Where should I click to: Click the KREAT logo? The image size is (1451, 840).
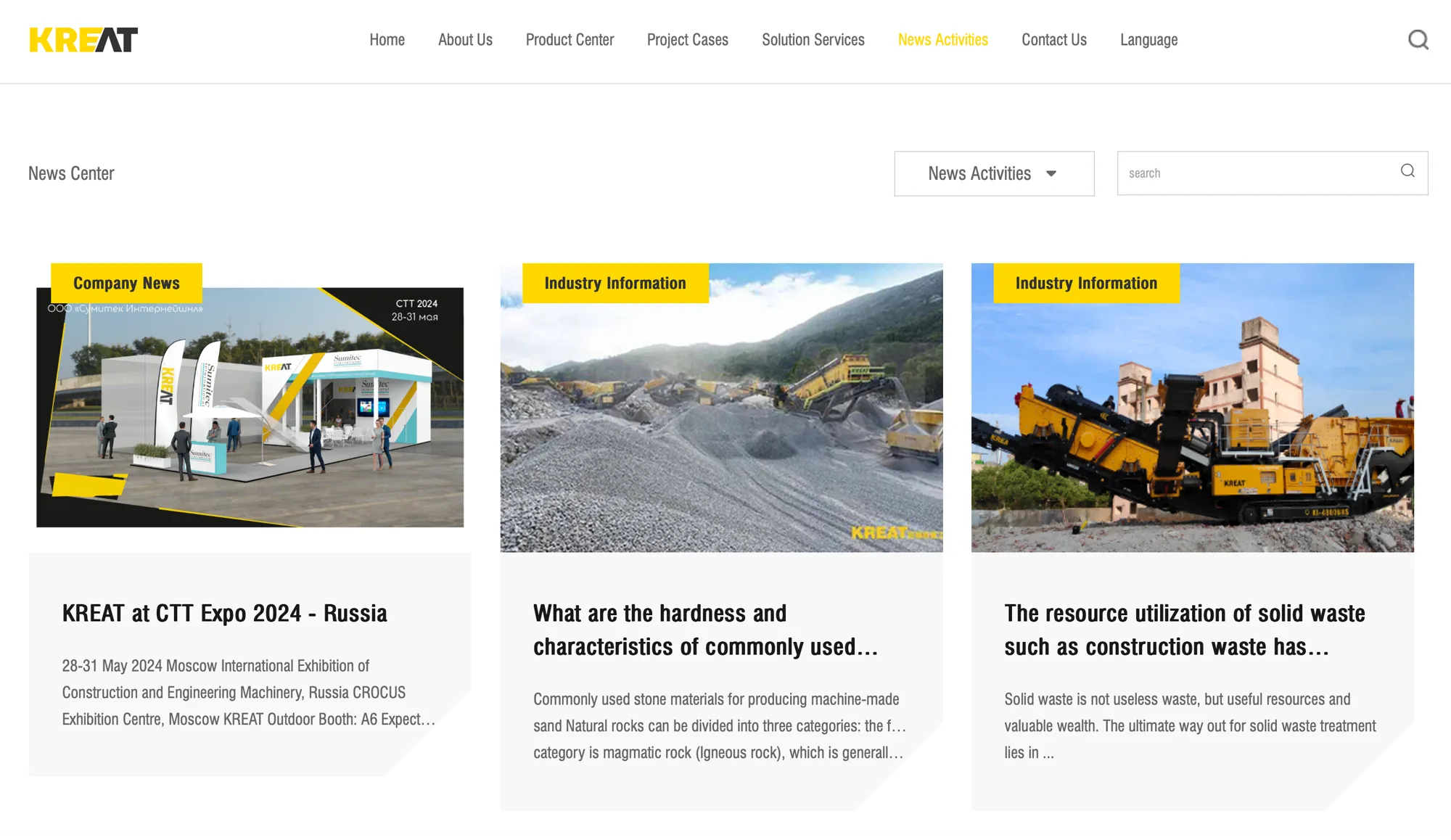(83, 40)
